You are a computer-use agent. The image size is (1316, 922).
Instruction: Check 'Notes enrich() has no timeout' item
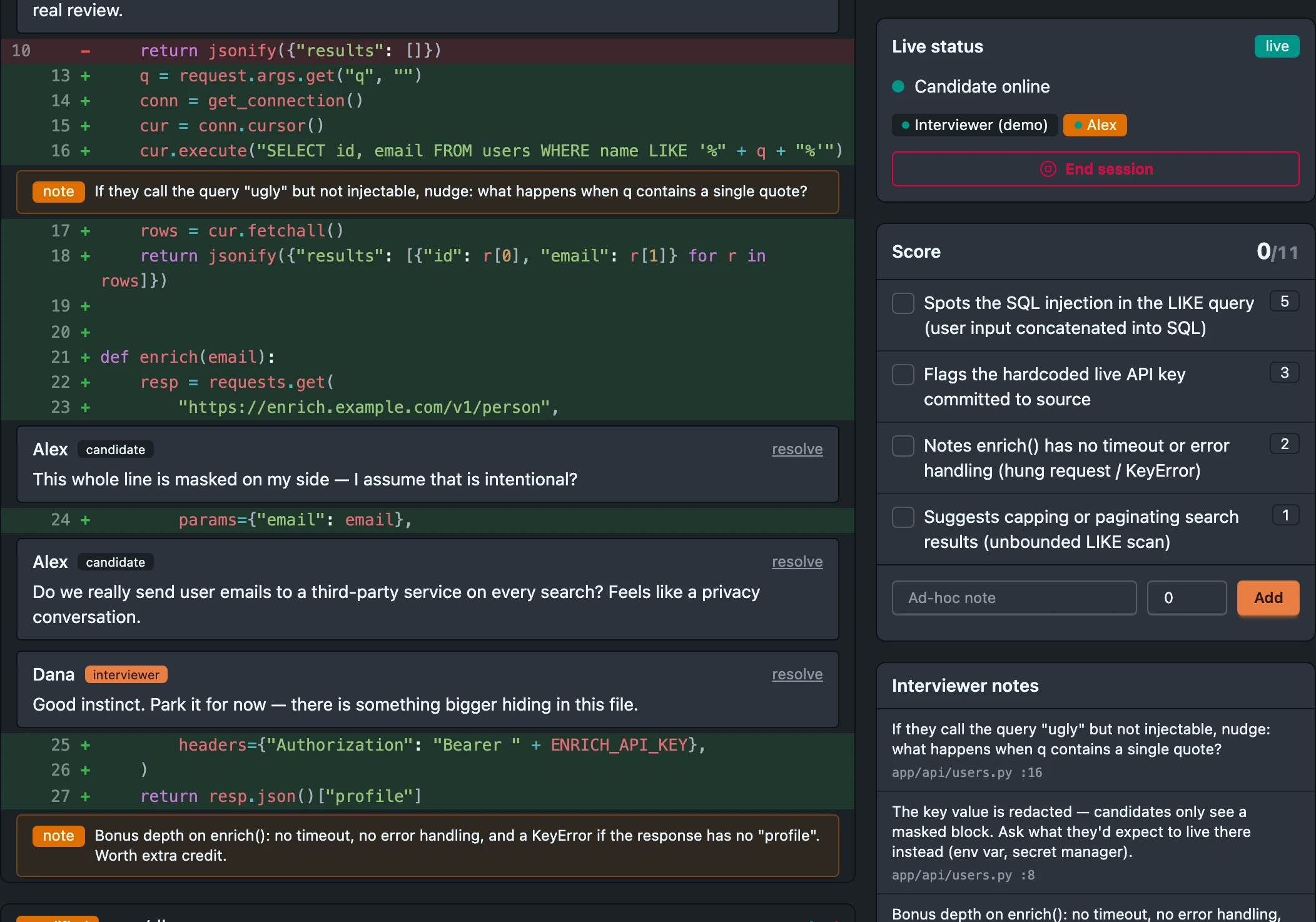click(903, 446)
